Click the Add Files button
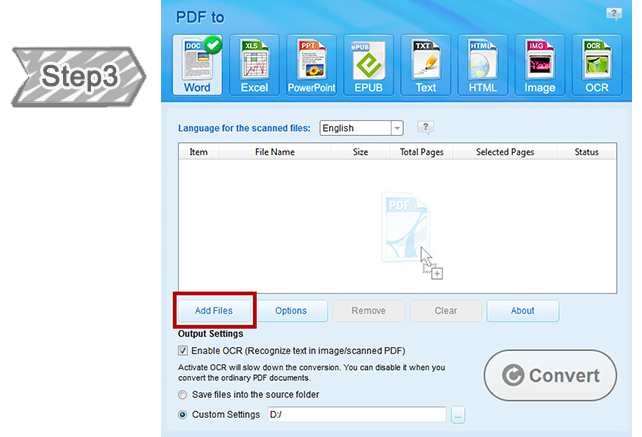Image resolution: width=642 pixels, height=437 pixels. point(215,311)
